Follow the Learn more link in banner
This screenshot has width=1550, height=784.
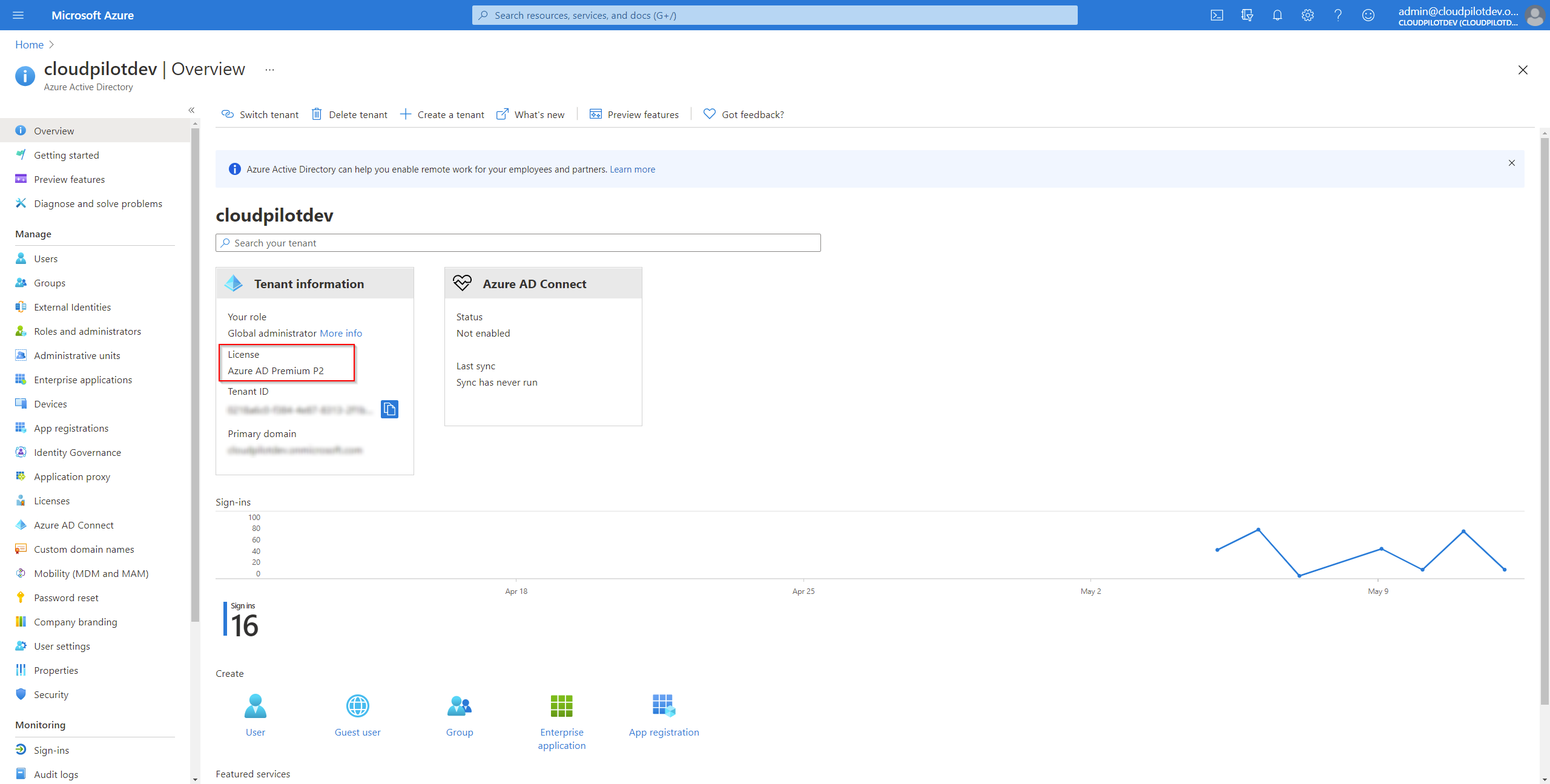632,170
